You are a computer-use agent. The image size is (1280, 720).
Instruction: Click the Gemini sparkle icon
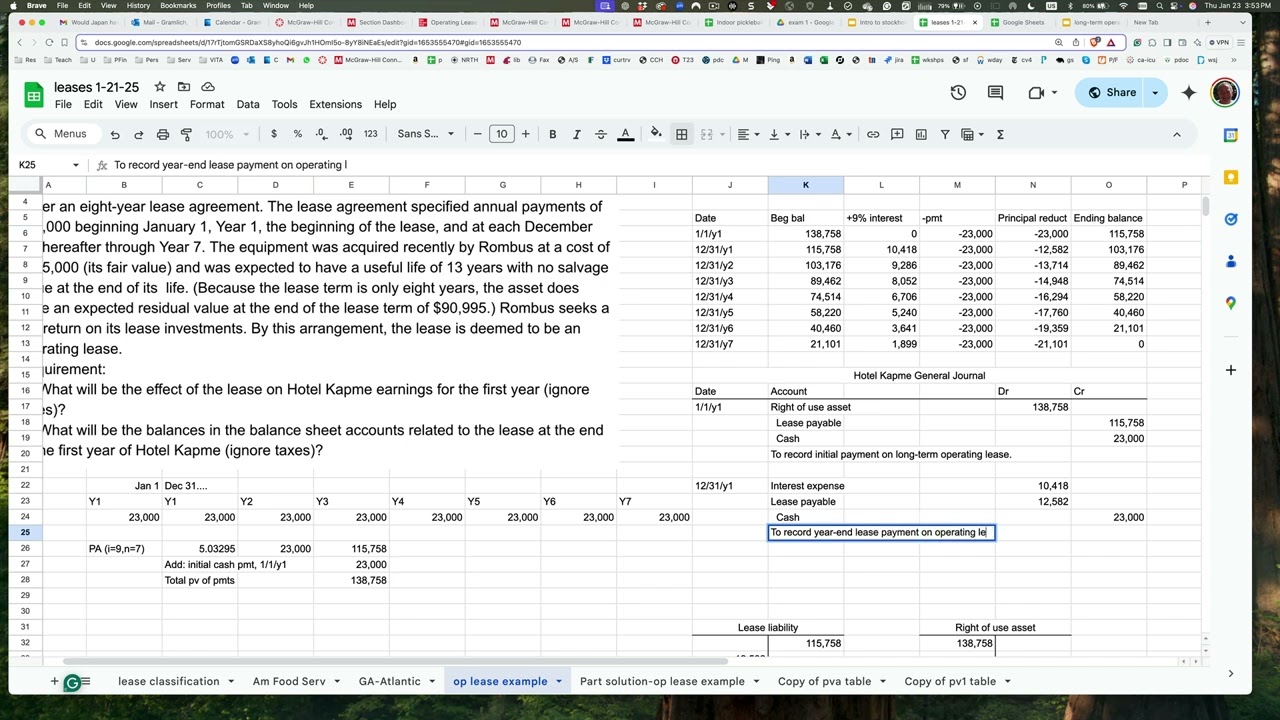tap(1189, 92)
